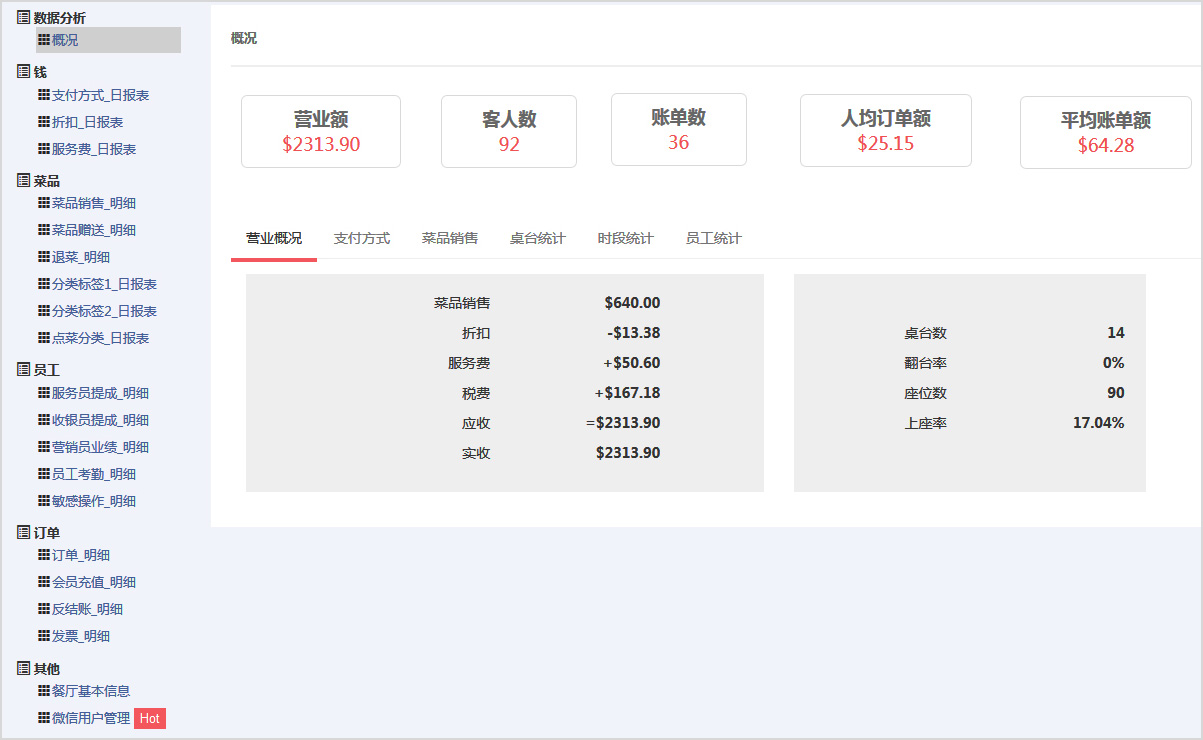Select the 员工统计 tab
This screenshot has height=740, width=1203.
(x=713, y=238)
